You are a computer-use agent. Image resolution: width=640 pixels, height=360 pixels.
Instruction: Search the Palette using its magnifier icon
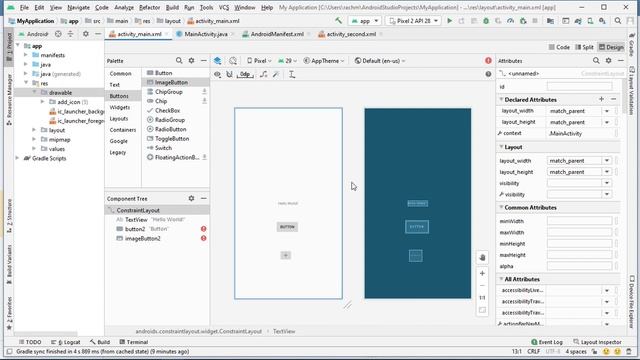[x=179, y=60]
